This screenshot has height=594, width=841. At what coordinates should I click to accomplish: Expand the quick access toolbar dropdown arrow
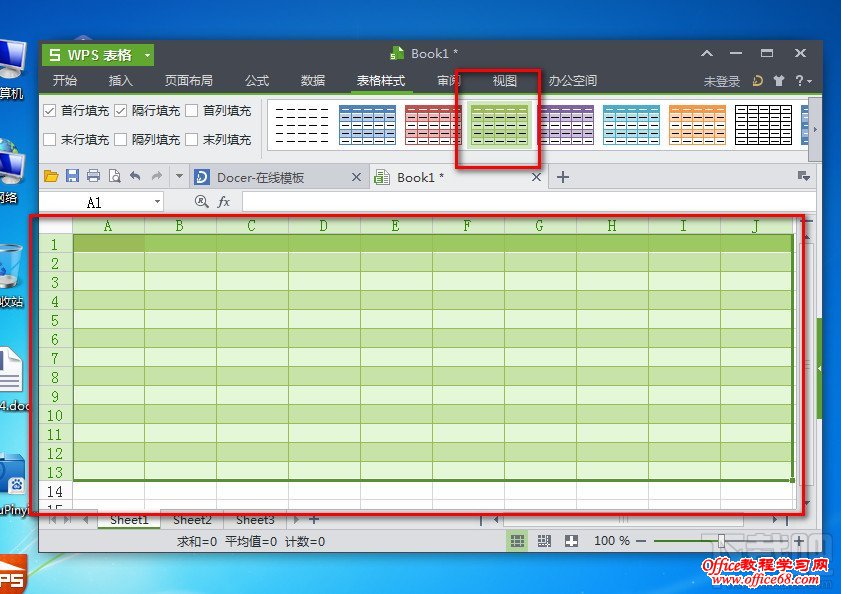[x=179, y=177]
